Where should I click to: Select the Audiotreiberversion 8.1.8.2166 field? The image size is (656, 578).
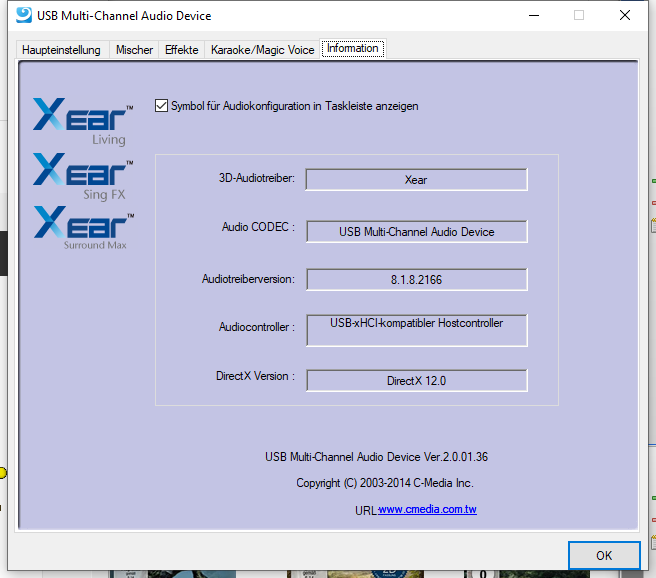tap(416, 280)
